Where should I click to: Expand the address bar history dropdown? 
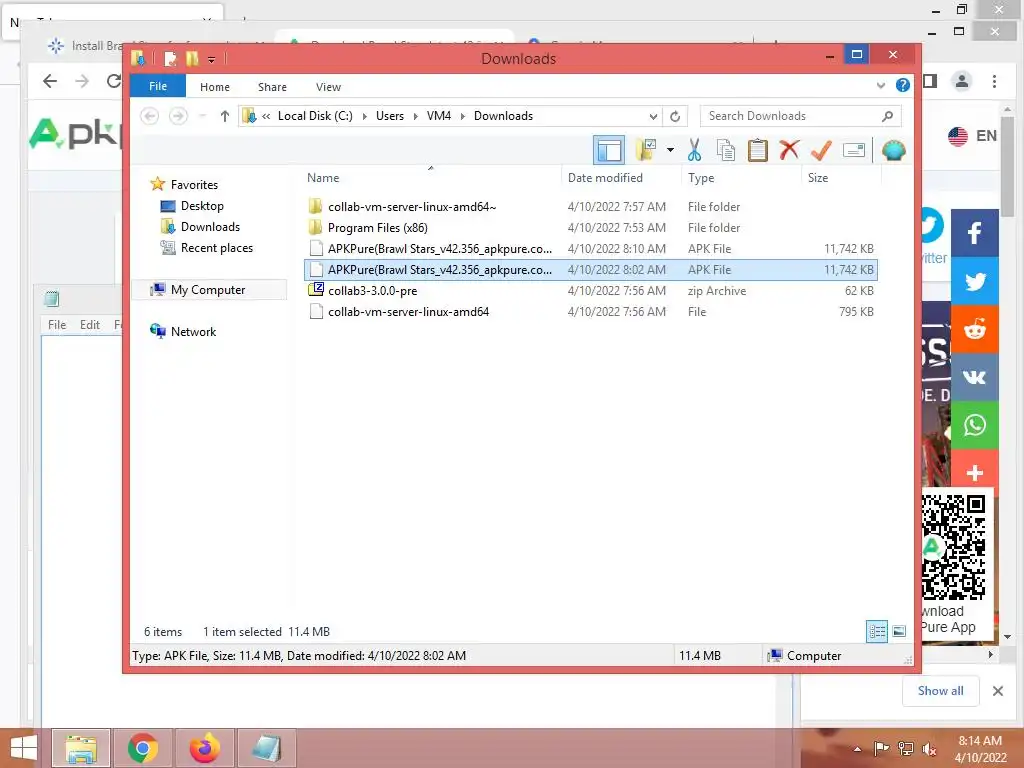click(653, 116)
